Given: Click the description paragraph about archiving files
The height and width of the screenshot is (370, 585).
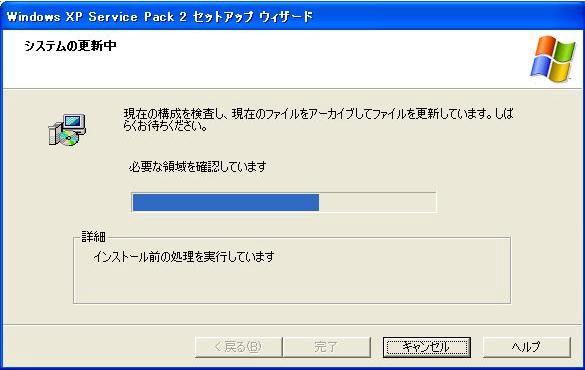Looking at the screenshot, I should [318, 119].
